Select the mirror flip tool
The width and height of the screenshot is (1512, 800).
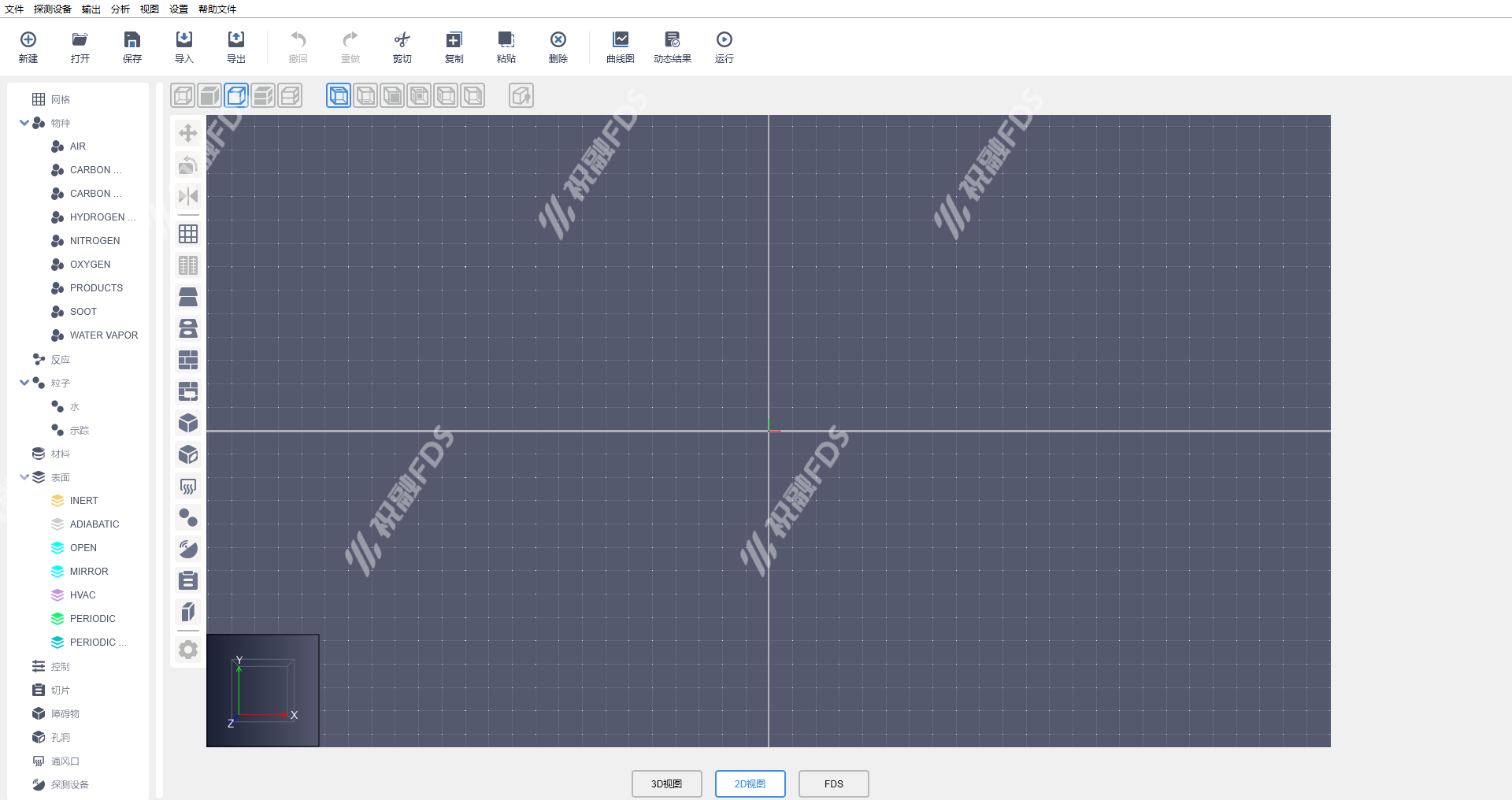188,196
